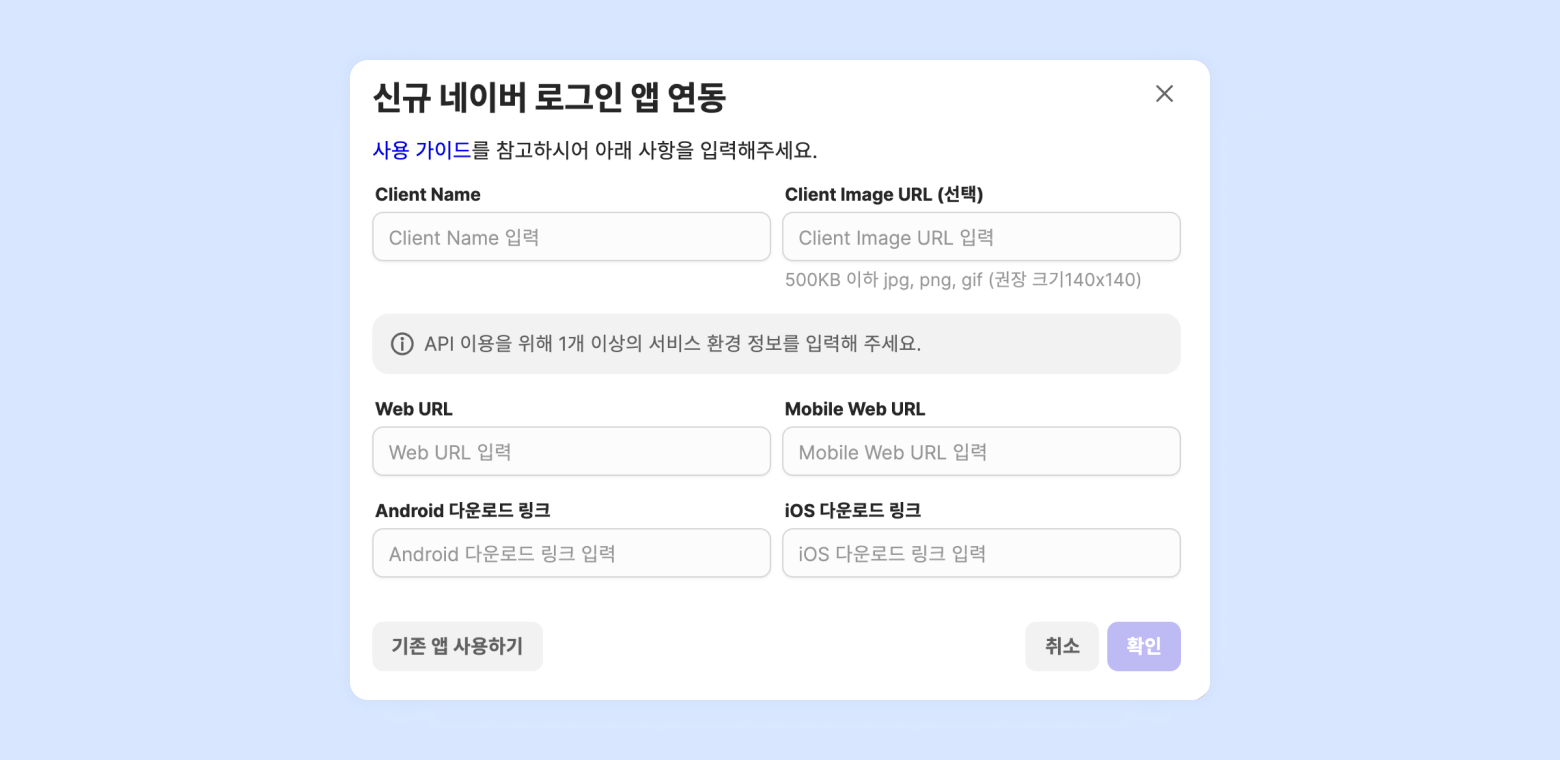Close the Naver login app dialog
Viewport: 1560px width, 760px height.
pyautogui.click(x=1164, y=94)
